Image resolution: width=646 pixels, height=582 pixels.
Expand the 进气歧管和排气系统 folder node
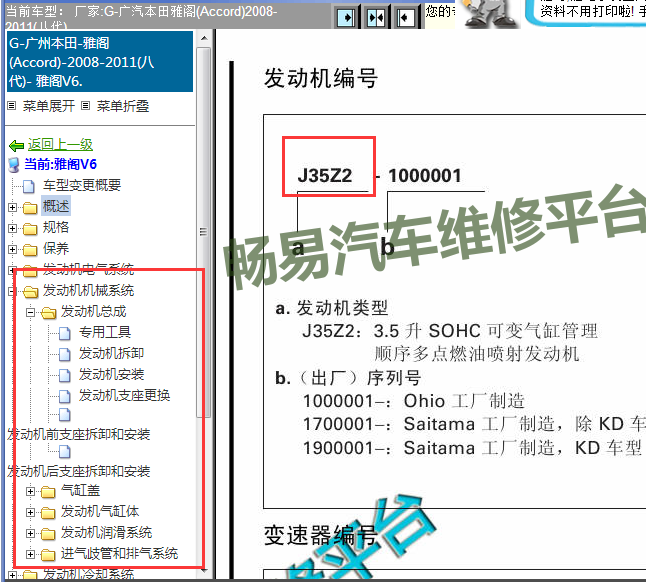tap(30, 554)
